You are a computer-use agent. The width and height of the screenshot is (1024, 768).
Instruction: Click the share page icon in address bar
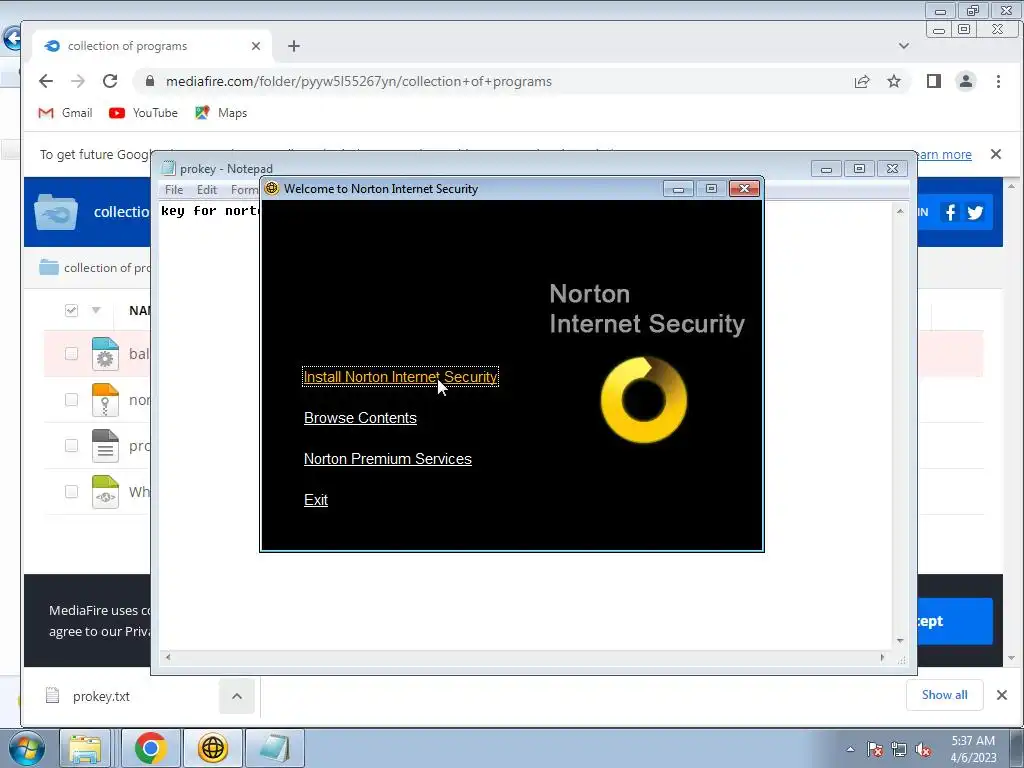[862, 82]
